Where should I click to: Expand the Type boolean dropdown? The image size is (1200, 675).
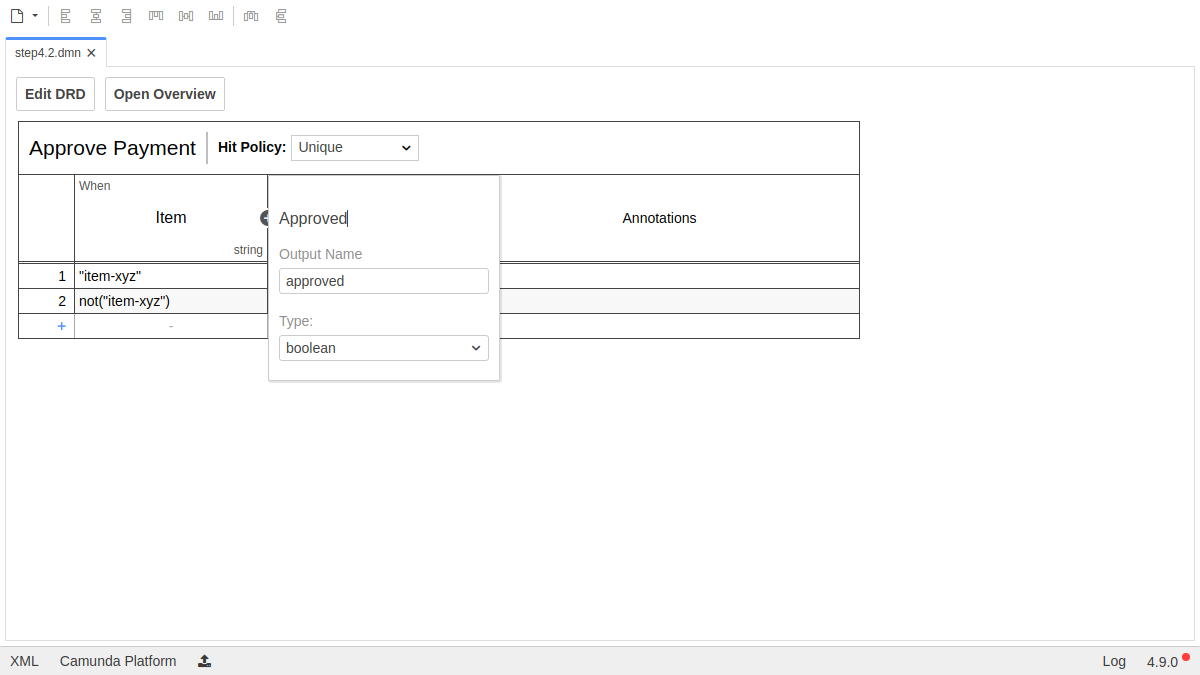(383, 348)
